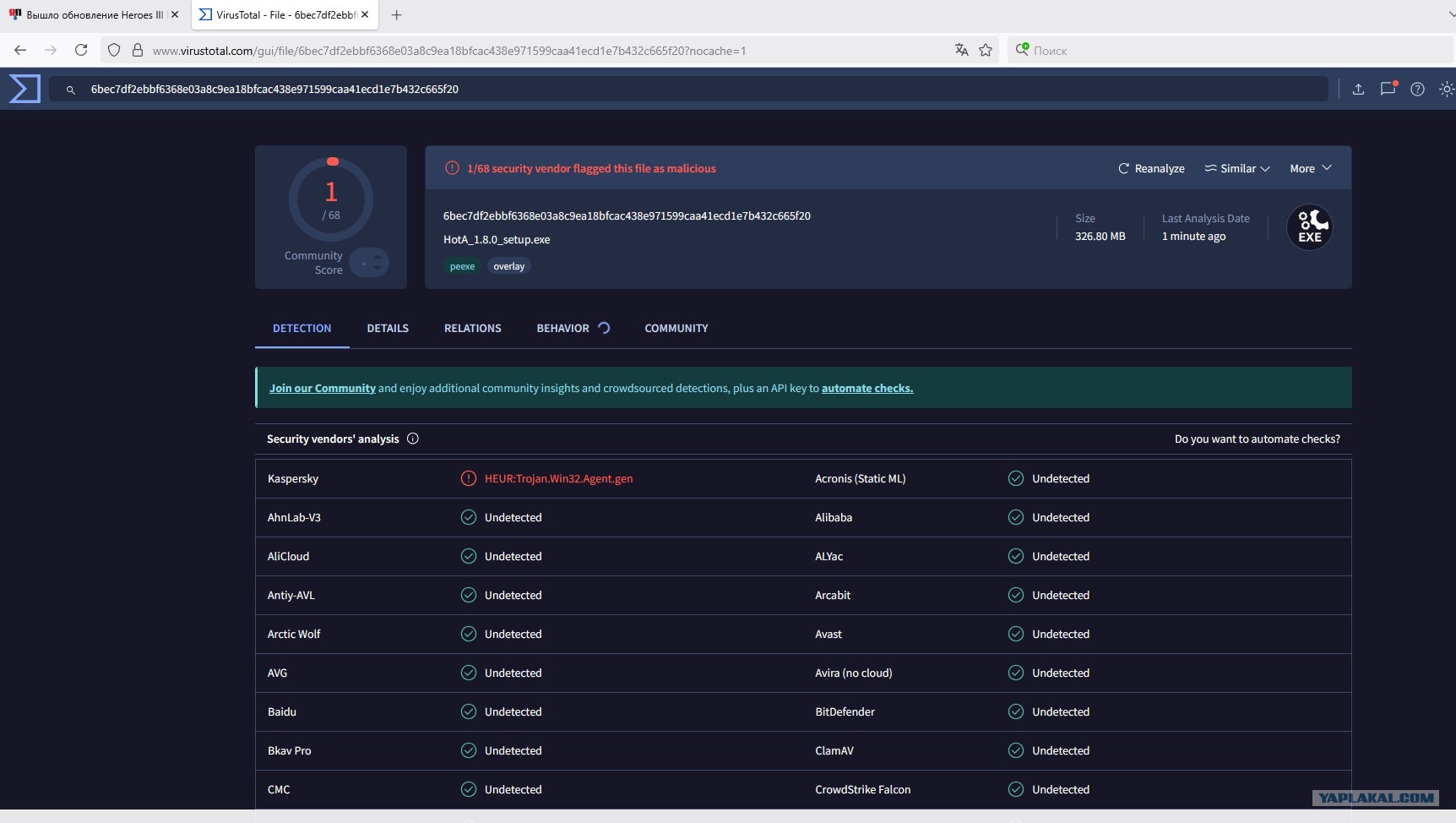
Task: Go back with the browser back arrow
Action: (20, 50)
